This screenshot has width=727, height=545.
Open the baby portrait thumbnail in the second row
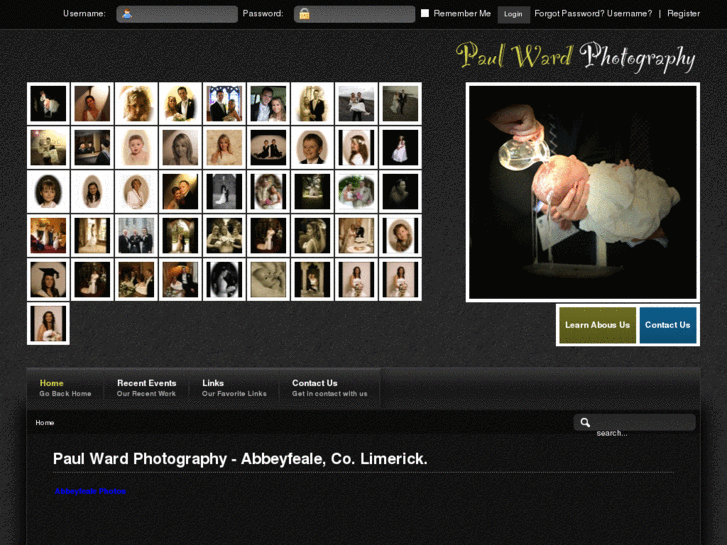tap(136, 147)
